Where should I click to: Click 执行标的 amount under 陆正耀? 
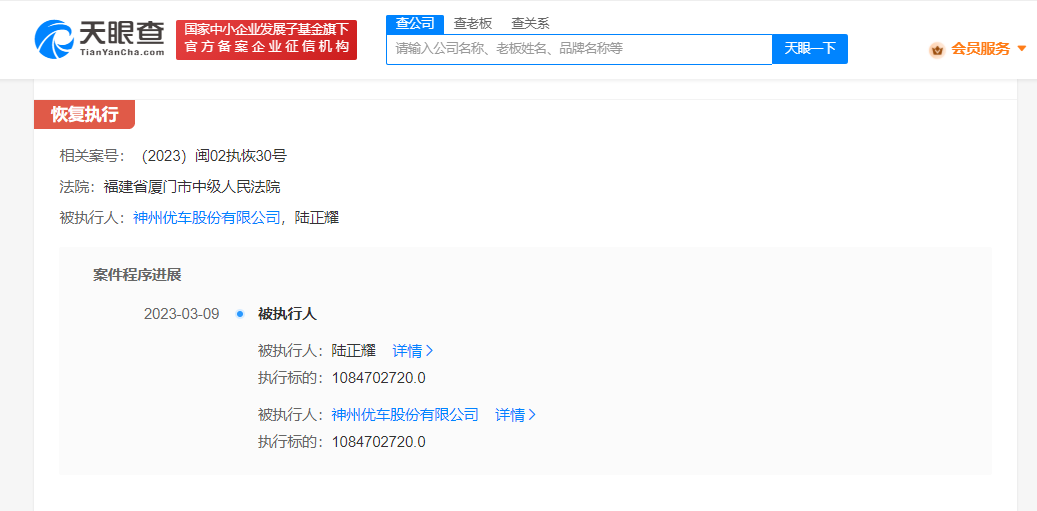379,378
